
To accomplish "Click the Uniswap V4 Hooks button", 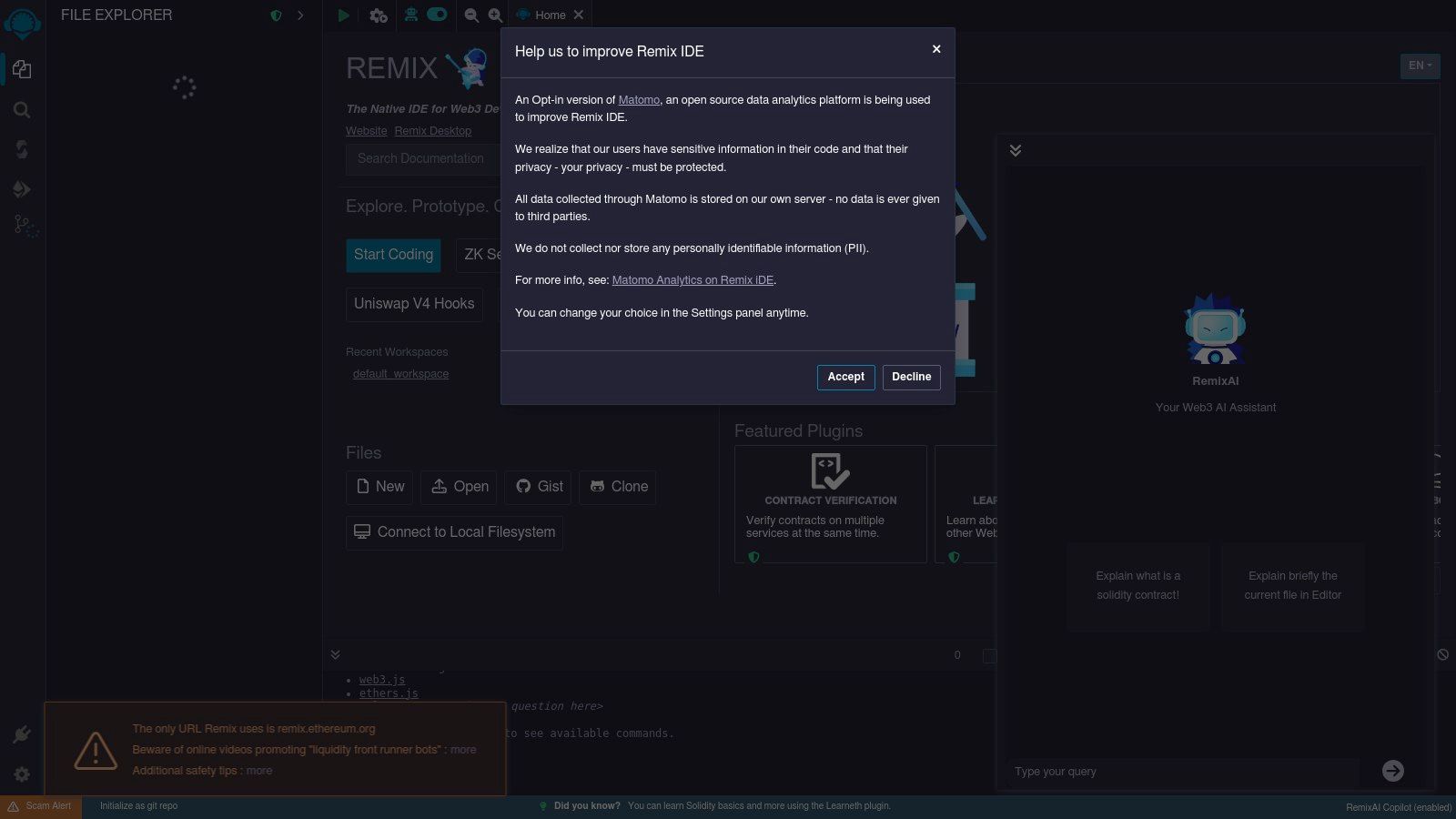I will point(414,304).
